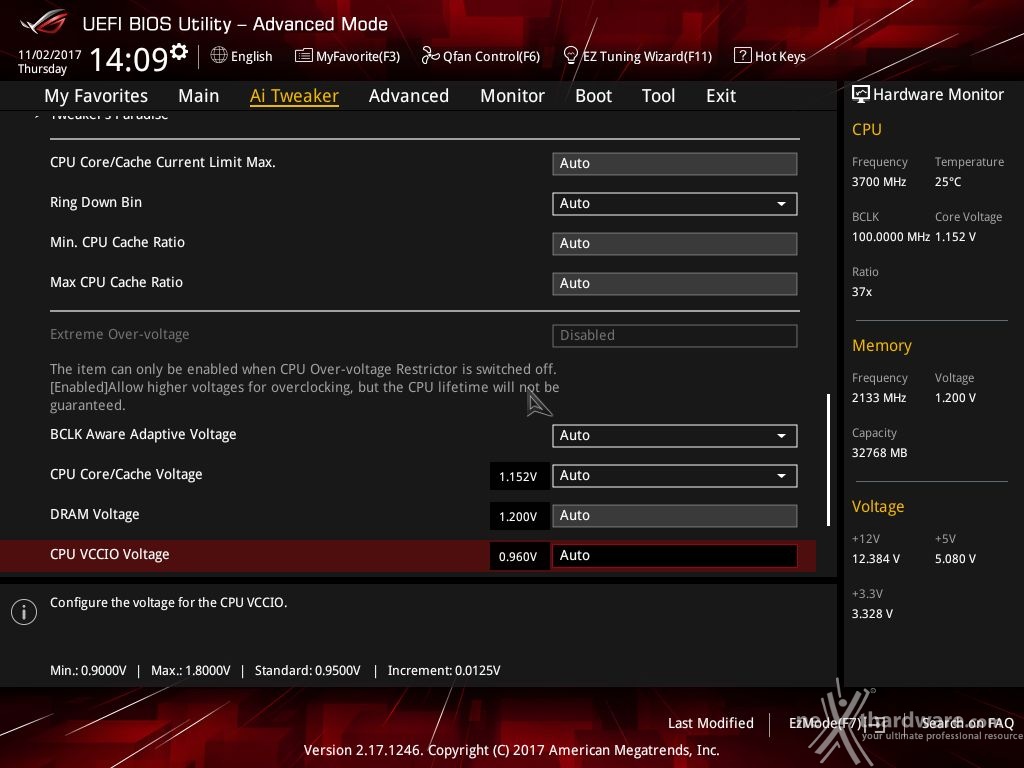Click the Qfan Control fan icon
This screenshot has width=1024, height=768.
tap(430, 56)
